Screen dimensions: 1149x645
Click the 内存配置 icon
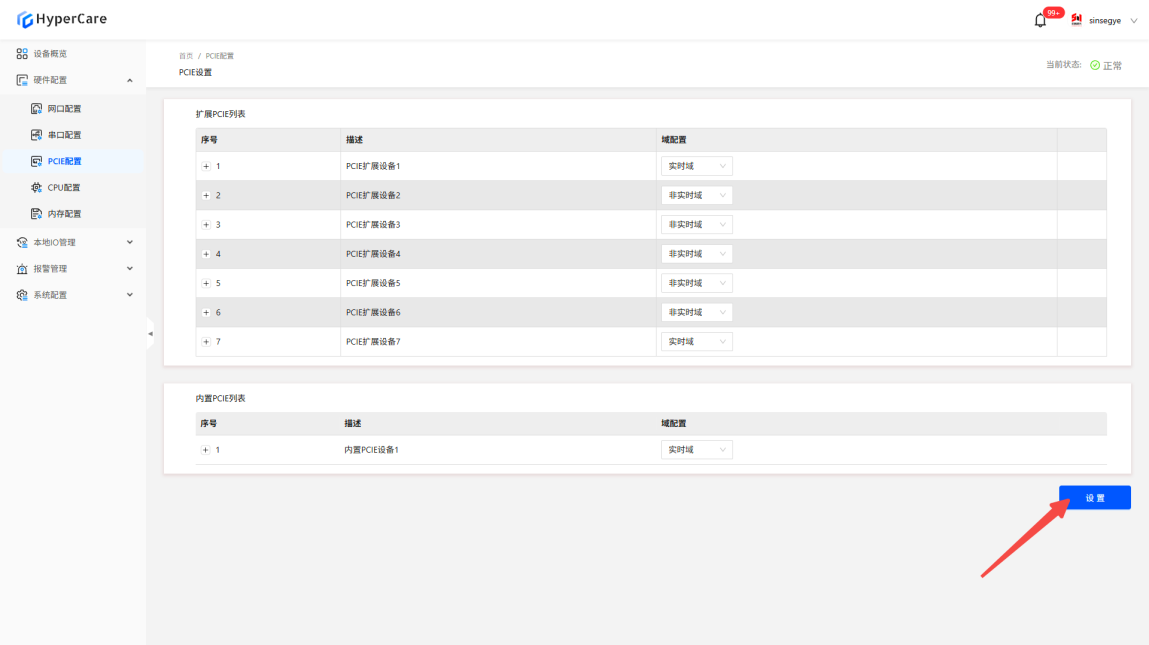point(36,214)
